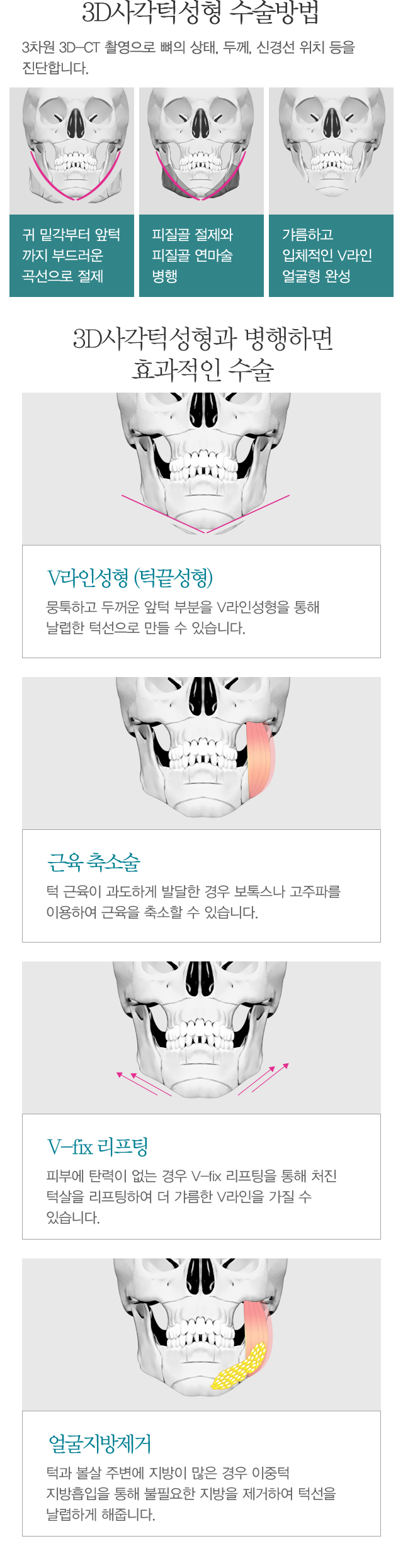The width and height of the screenshot is (403, 1568).
Task: Click the facial fat removal description paragraph
Action: [191, 1493]
